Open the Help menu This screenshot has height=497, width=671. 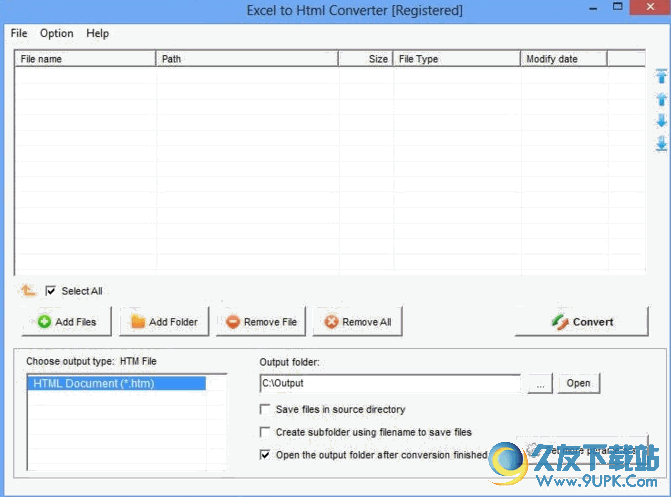click(x=98, y=33)
